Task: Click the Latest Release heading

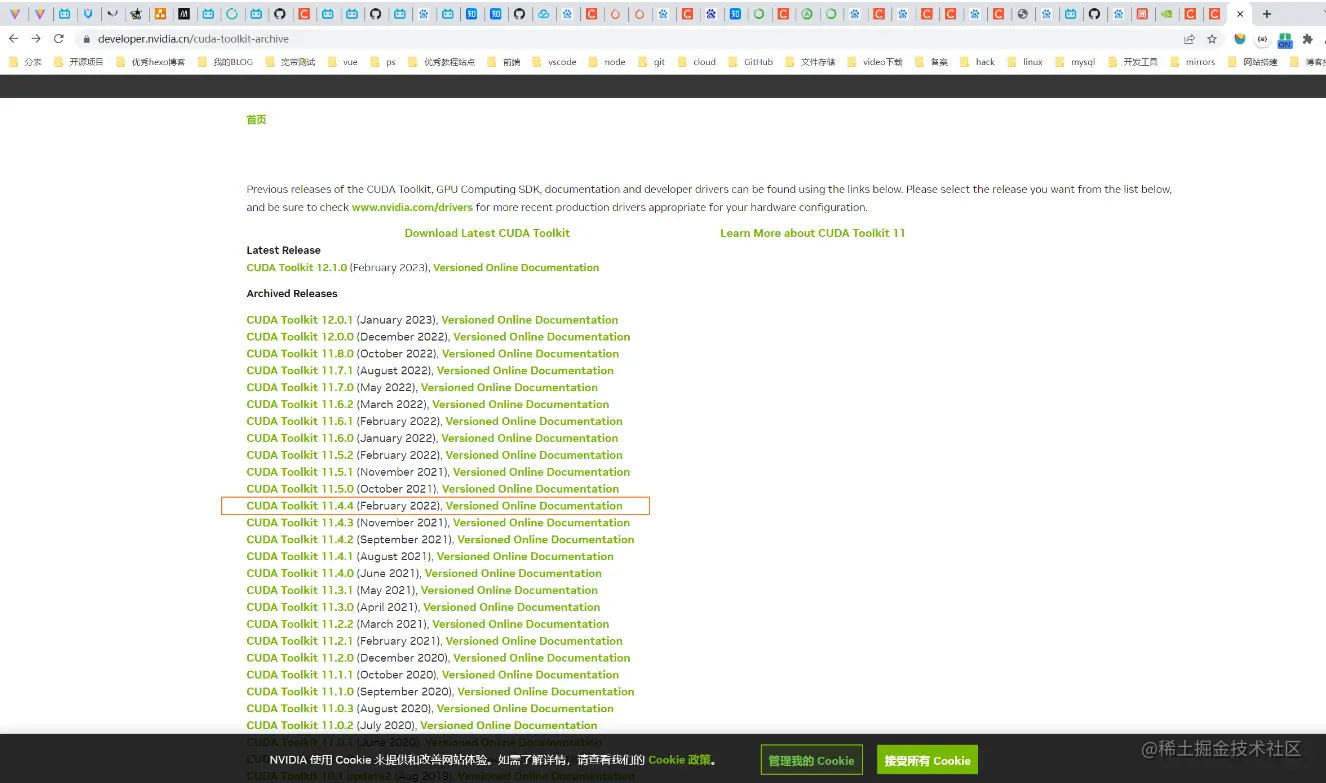Action: click(284, 251)
